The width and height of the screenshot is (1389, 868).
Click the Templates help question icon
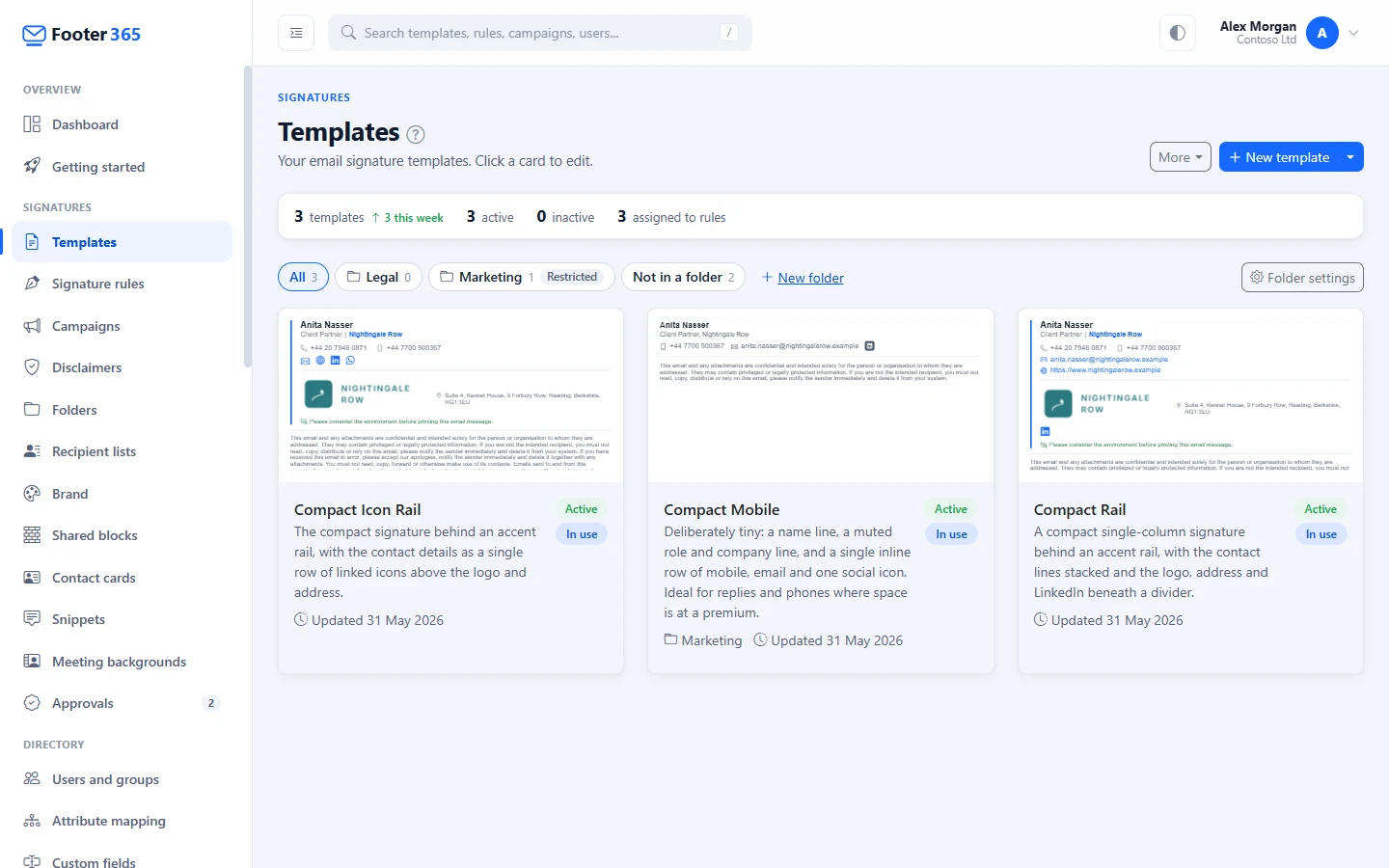416,134
